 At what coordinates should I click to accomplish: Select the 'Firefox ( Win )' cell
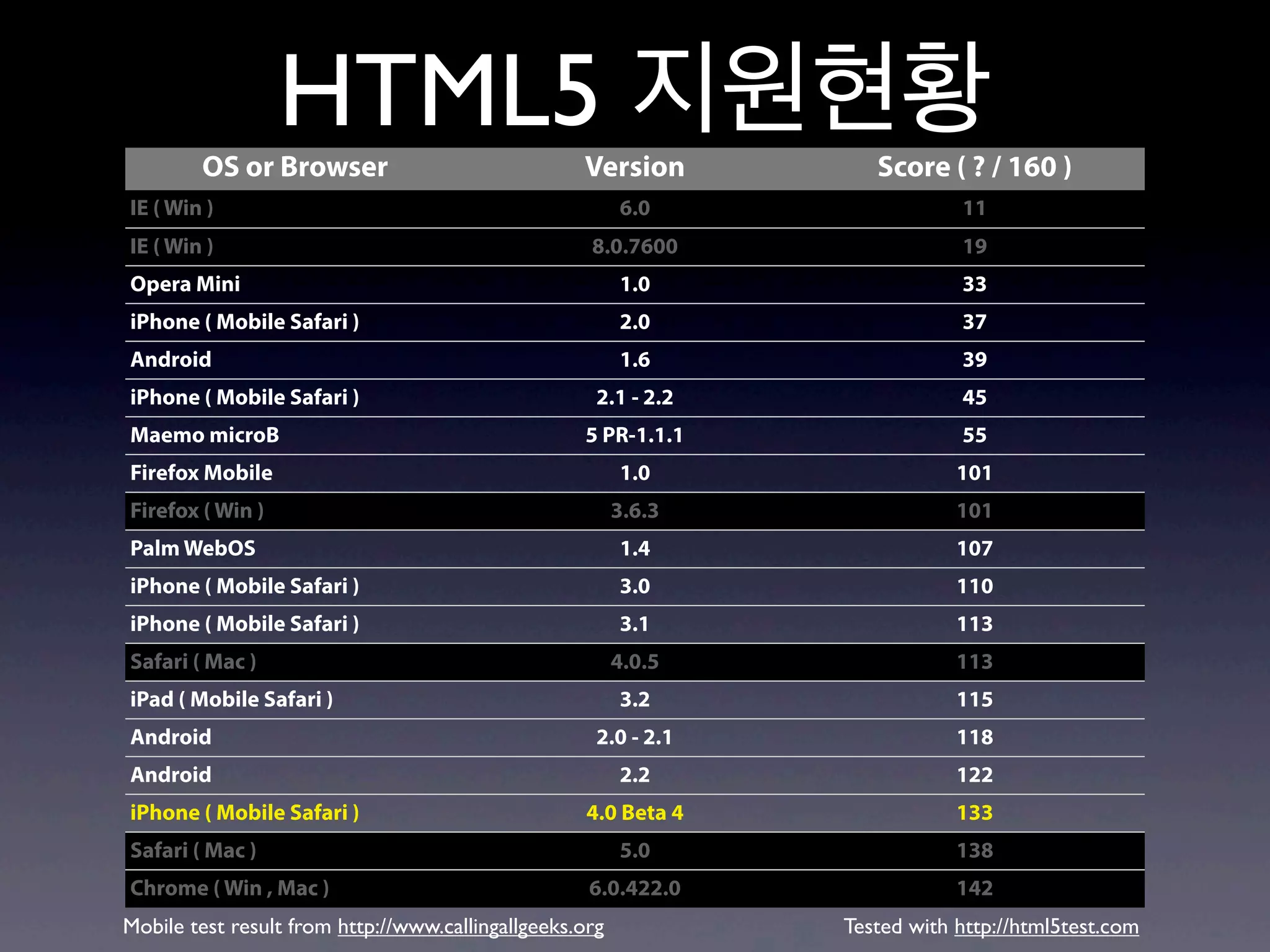197,511
